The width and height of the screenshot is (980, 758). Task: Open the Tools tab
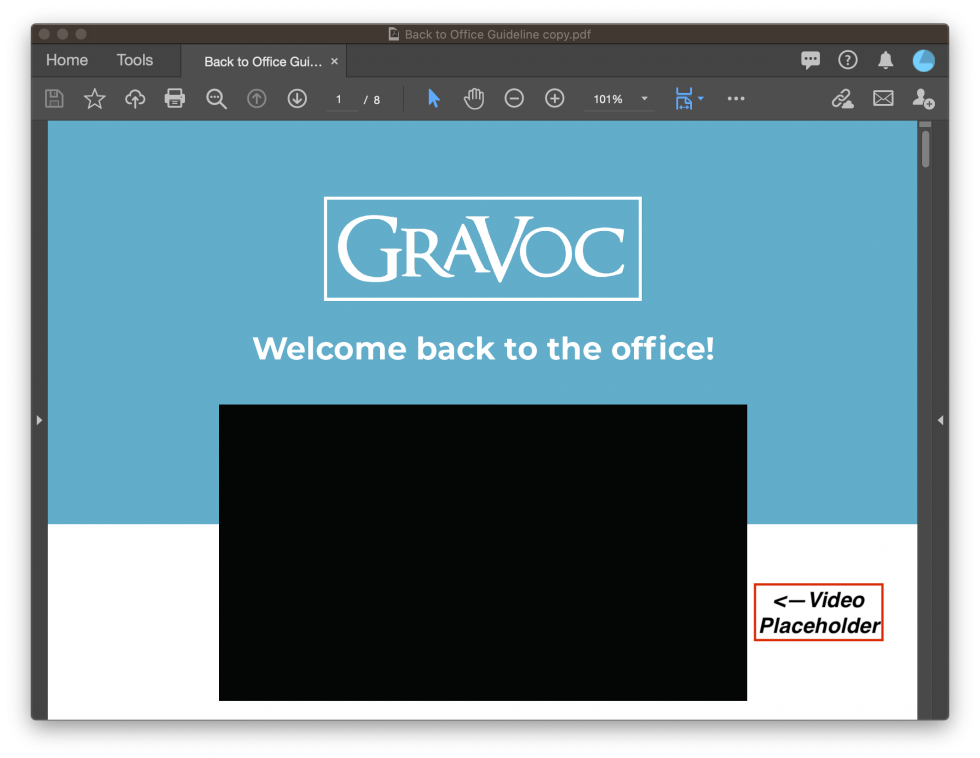(x=134, y=60)
